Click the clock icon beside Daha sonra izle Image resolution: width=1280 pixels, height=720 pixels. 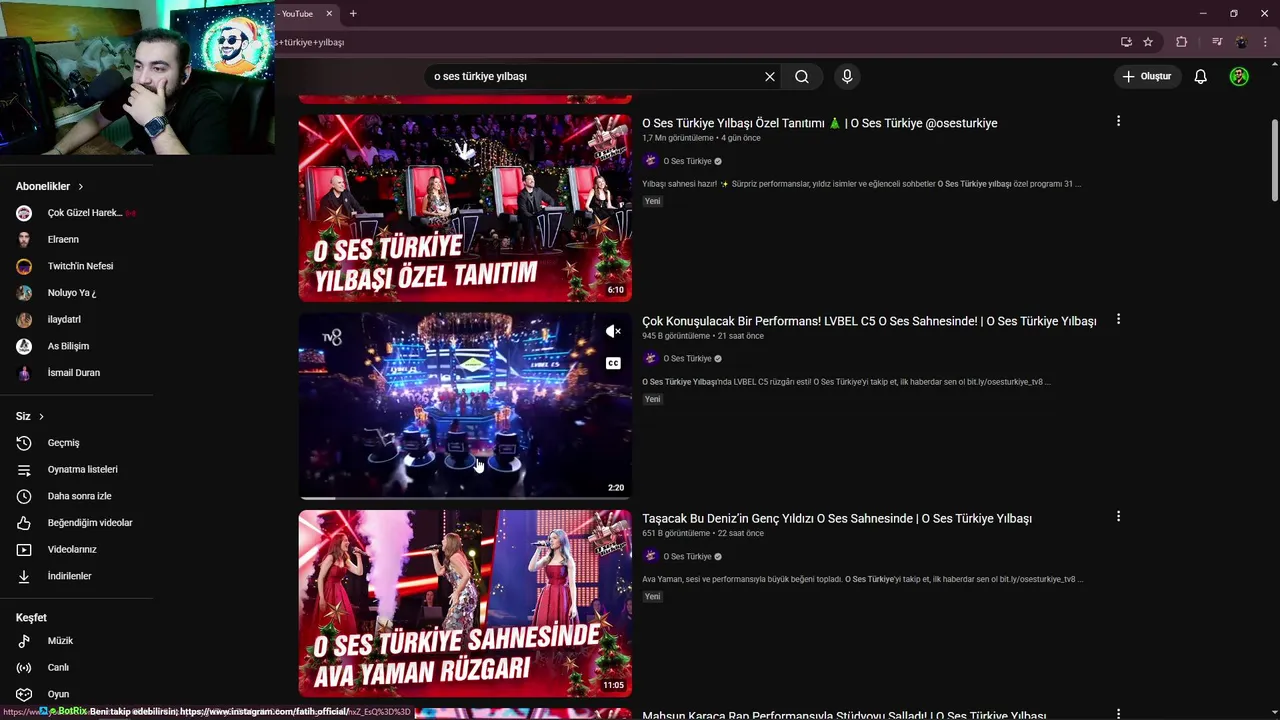point(25,496)
